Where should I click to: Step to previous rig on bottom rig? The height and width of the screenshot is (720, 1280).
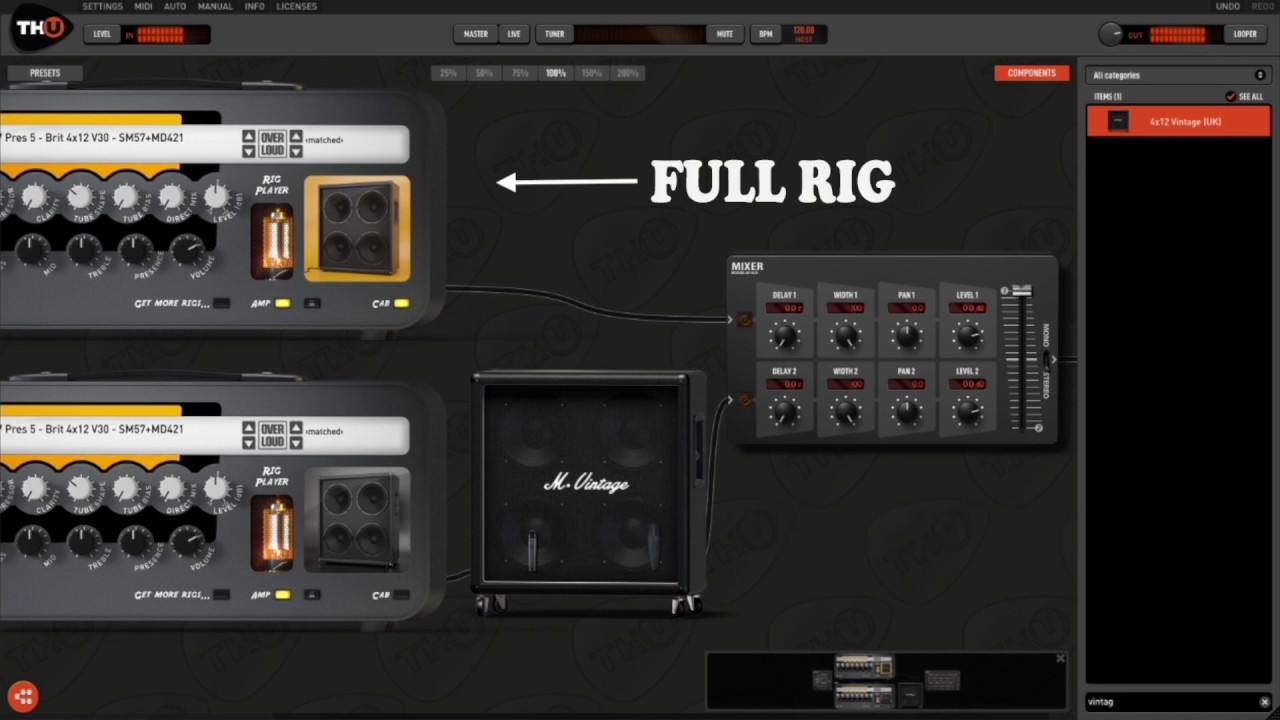coord(248,428)
